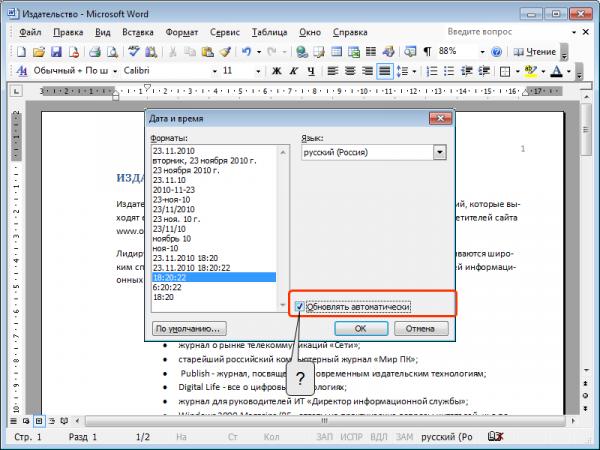Apply bulleted list formatting
Image resolution: width=600 pixels, height=450 pixels.
(449, 71)
